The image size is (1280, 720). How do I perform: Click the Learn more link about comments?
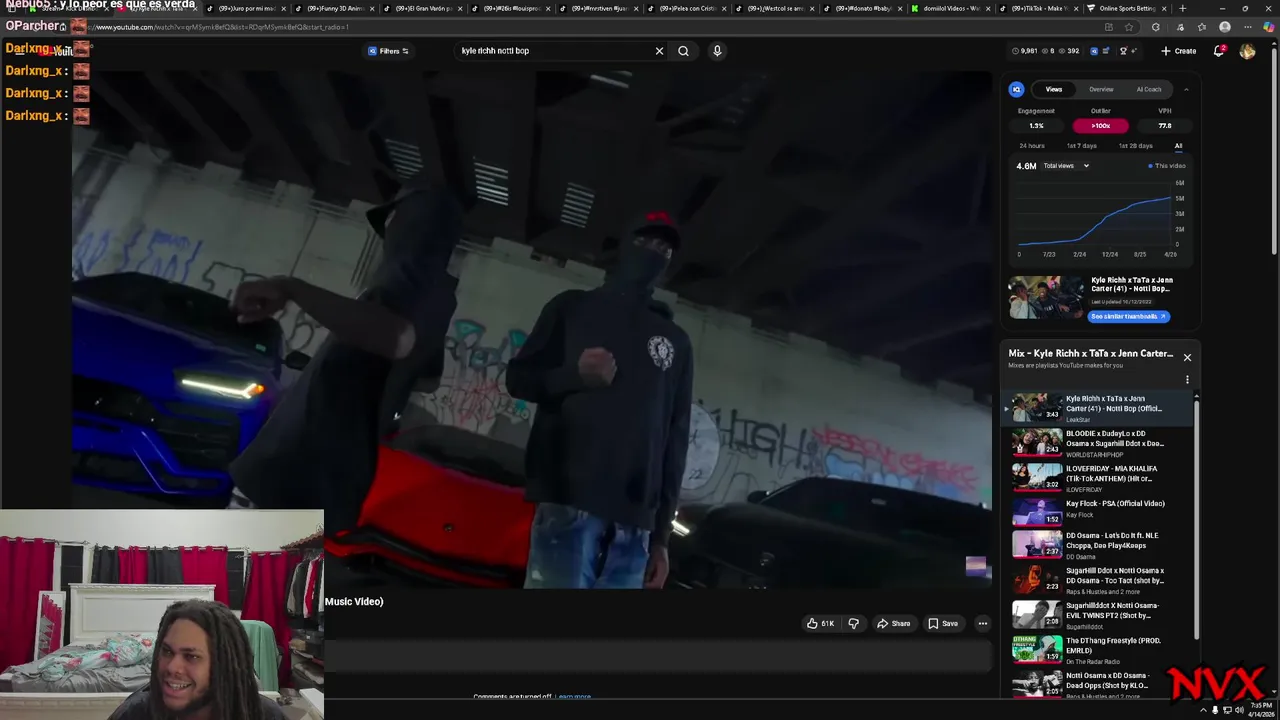574,697
